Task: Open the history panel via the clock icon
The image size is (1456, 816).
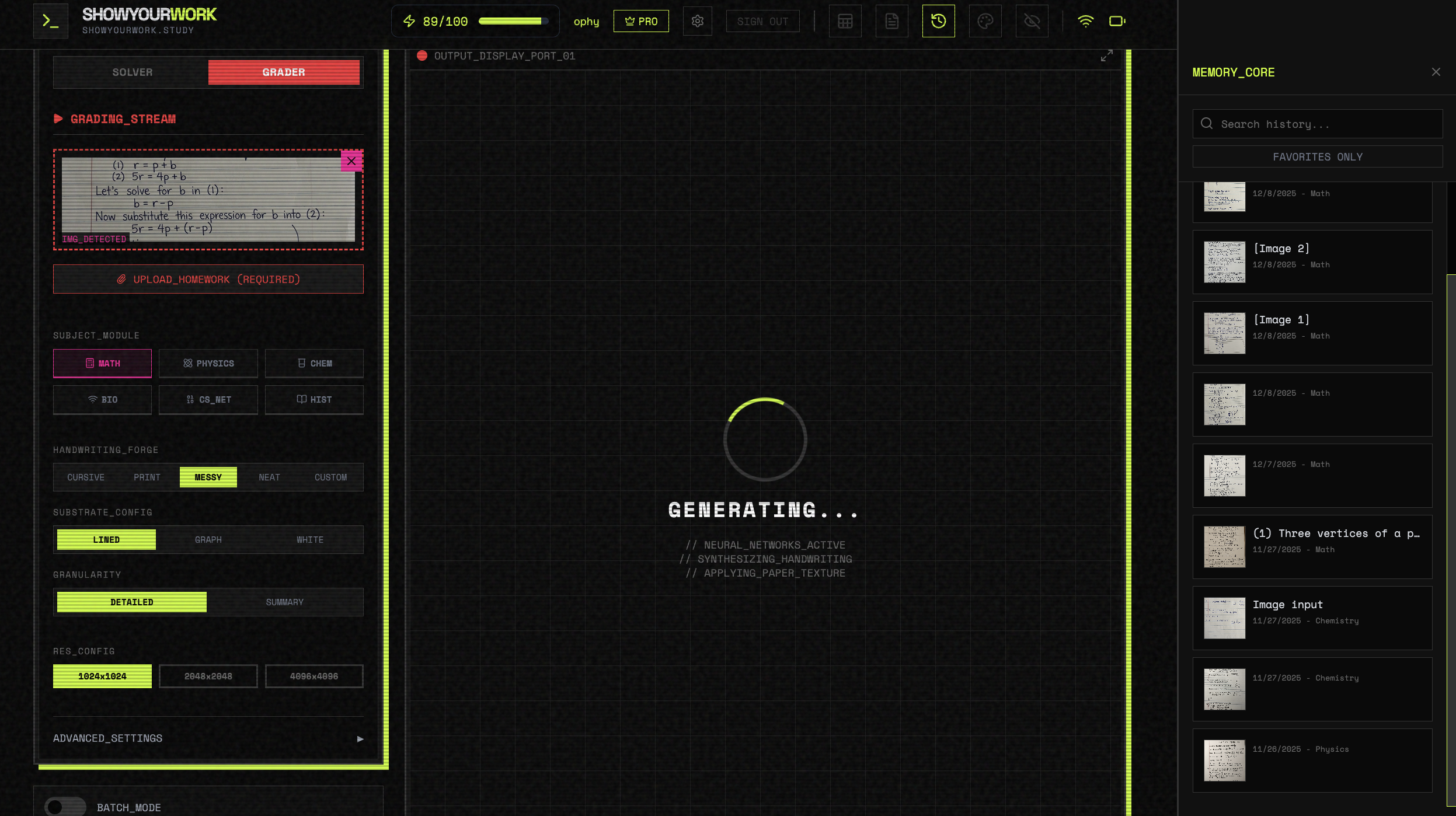Action: [x=938, y=20]
